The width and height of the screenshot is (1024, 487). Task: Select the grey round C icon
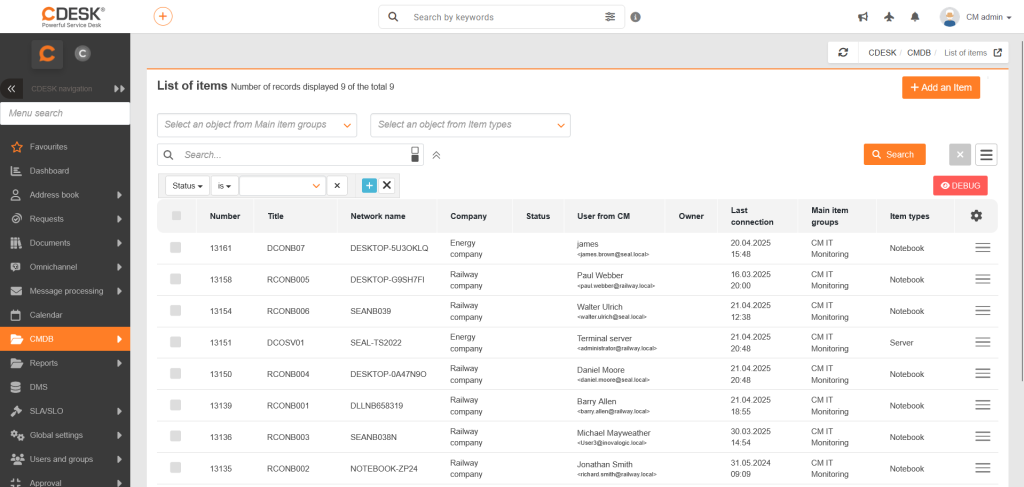coord(82,54)
